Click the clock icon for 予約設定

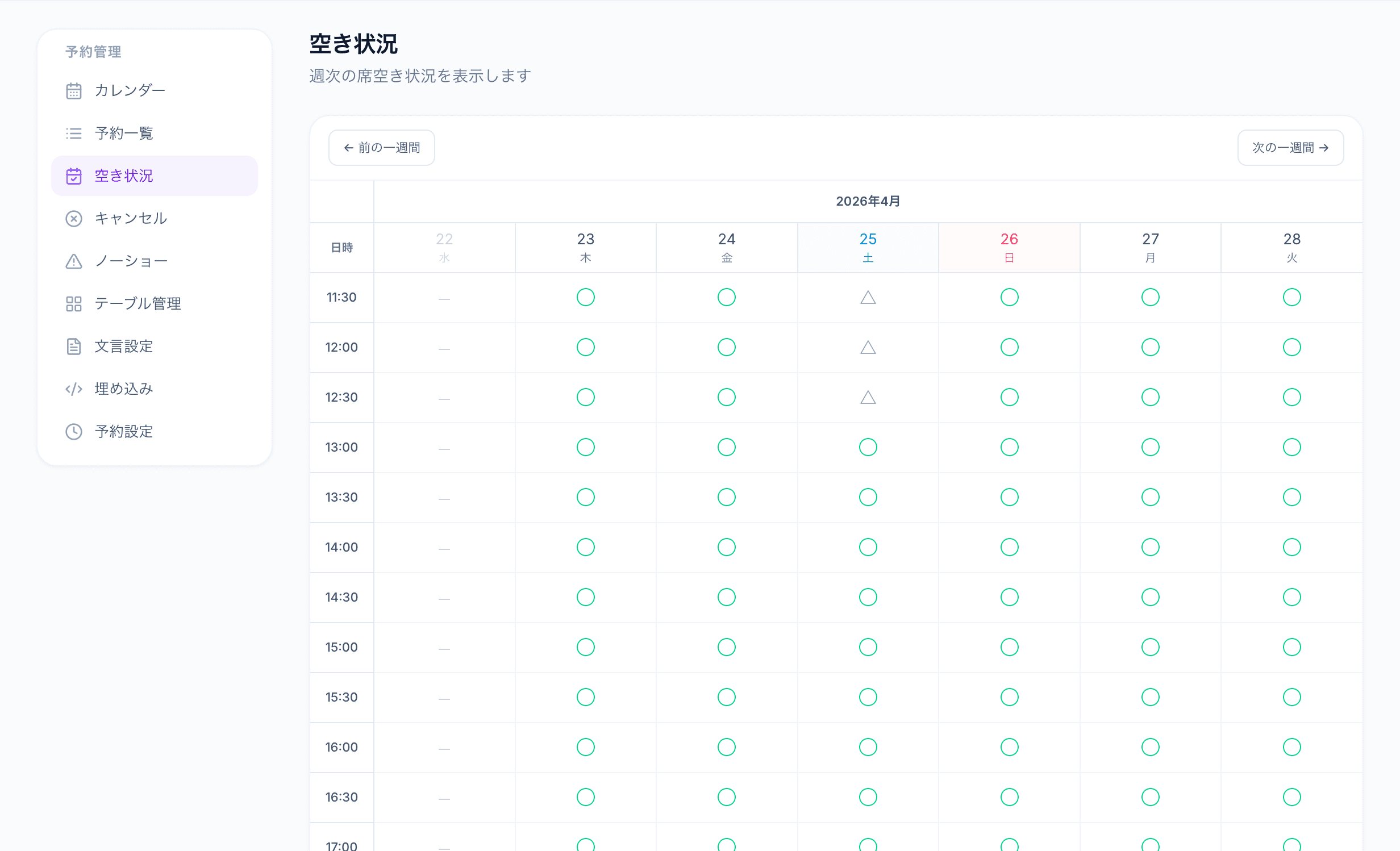74,432
